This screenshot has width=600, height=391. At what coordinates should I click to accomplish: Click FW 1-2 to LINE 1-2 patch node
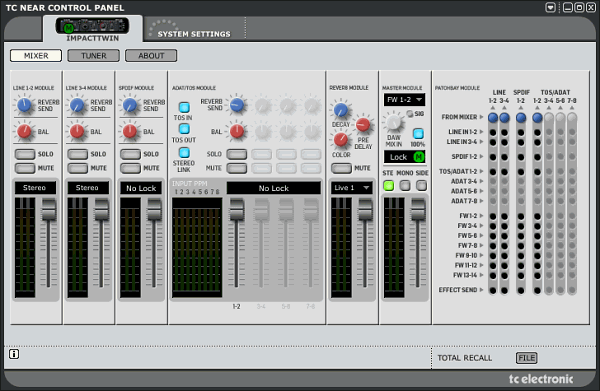pos(493,217)
